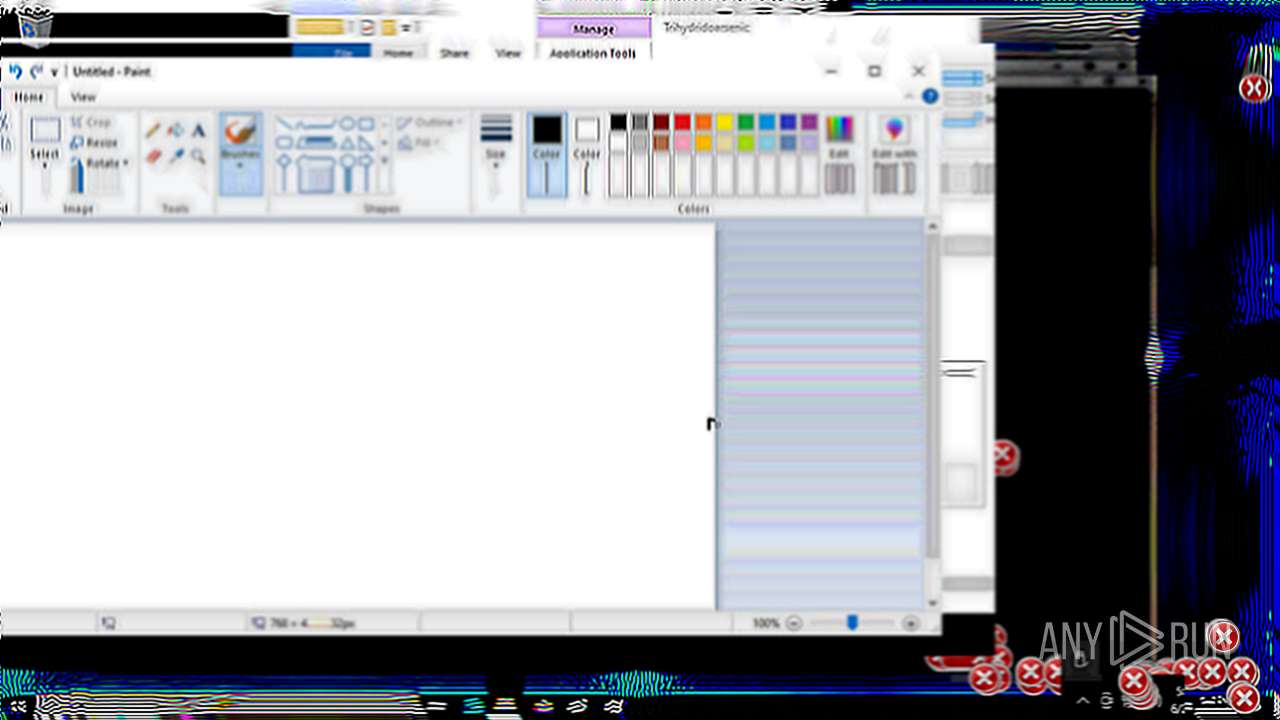
Task: Activate the rectangular Select tool
Action: point(45,130)
